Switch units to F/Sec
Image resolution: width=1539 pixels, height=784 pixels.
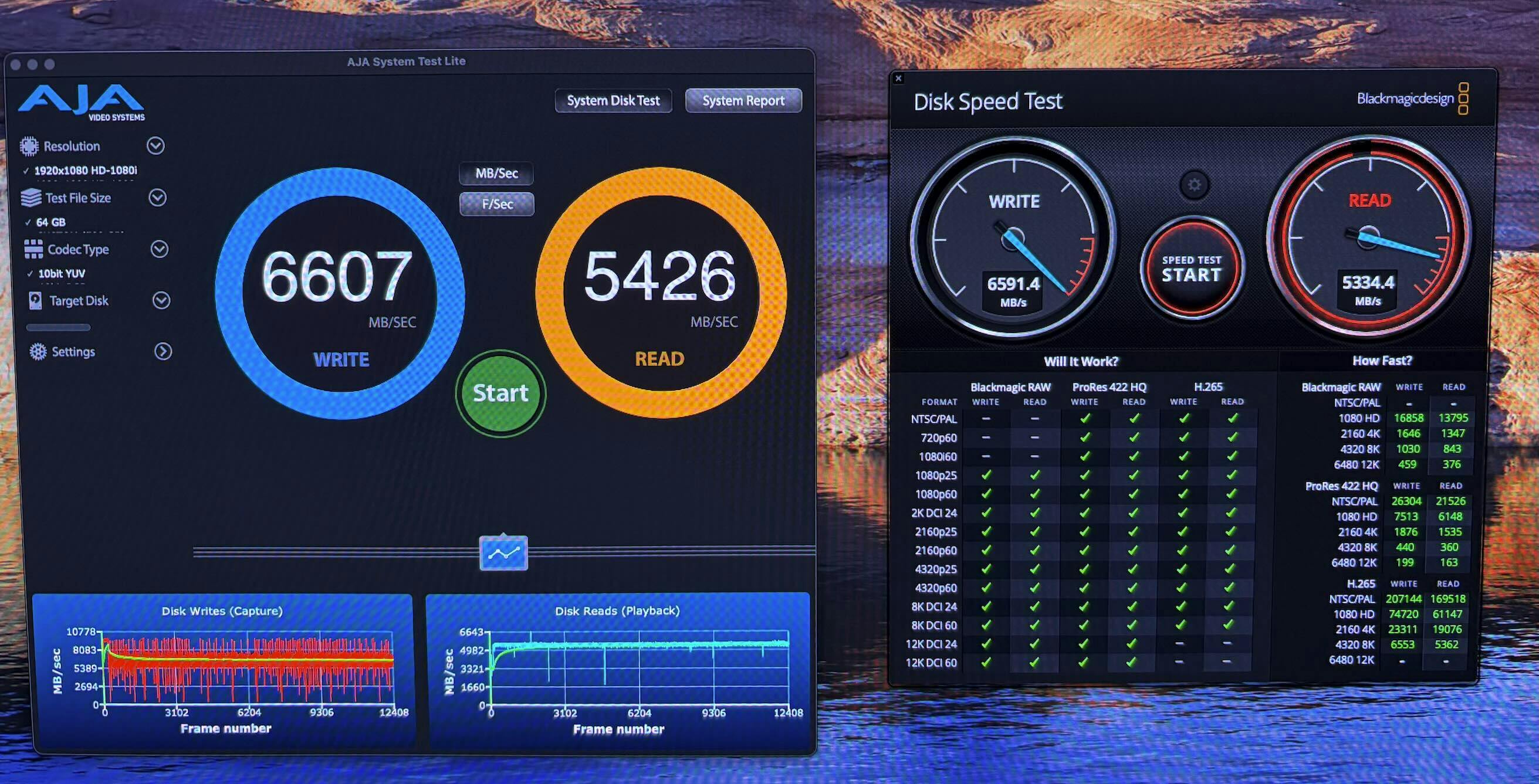496,204
